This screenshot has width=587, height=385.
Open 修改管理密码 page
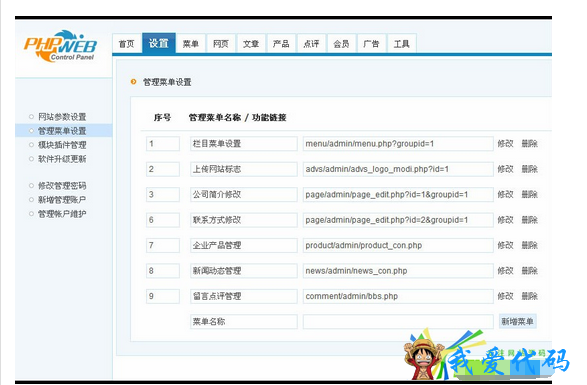click(x=62, y=186)
